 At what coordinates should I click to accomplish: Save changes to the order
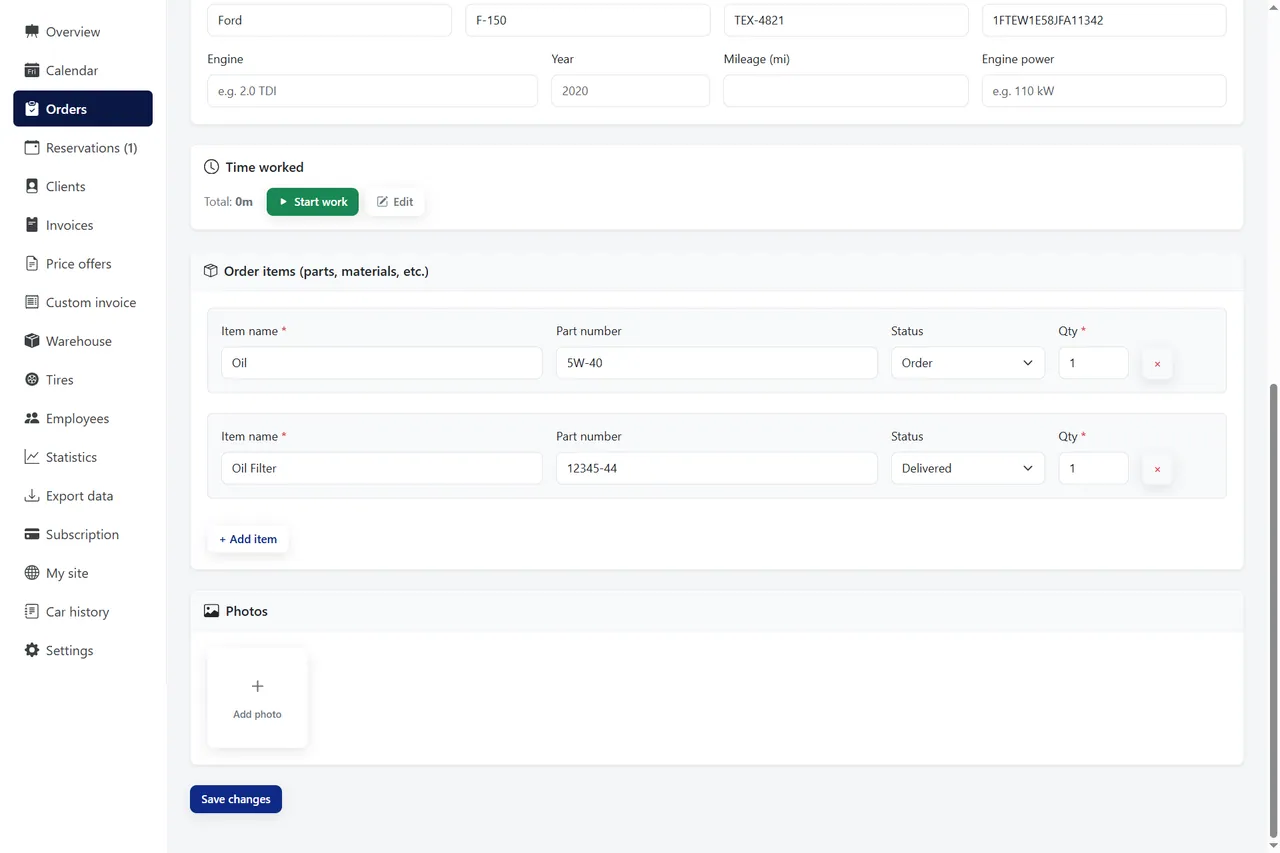click(x=236, y=799)
